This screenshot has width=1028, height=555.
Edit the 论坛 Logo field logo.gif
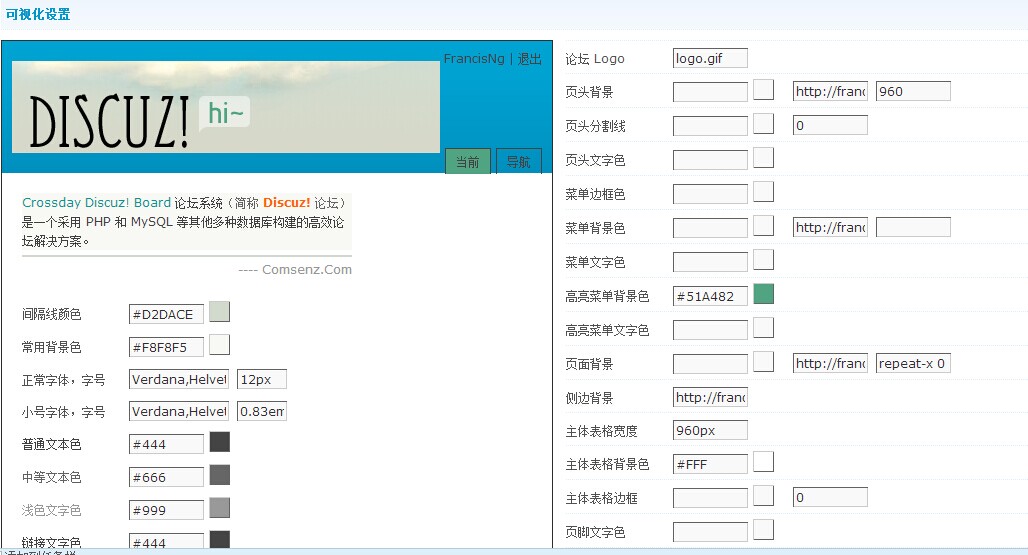click(710, 58)
